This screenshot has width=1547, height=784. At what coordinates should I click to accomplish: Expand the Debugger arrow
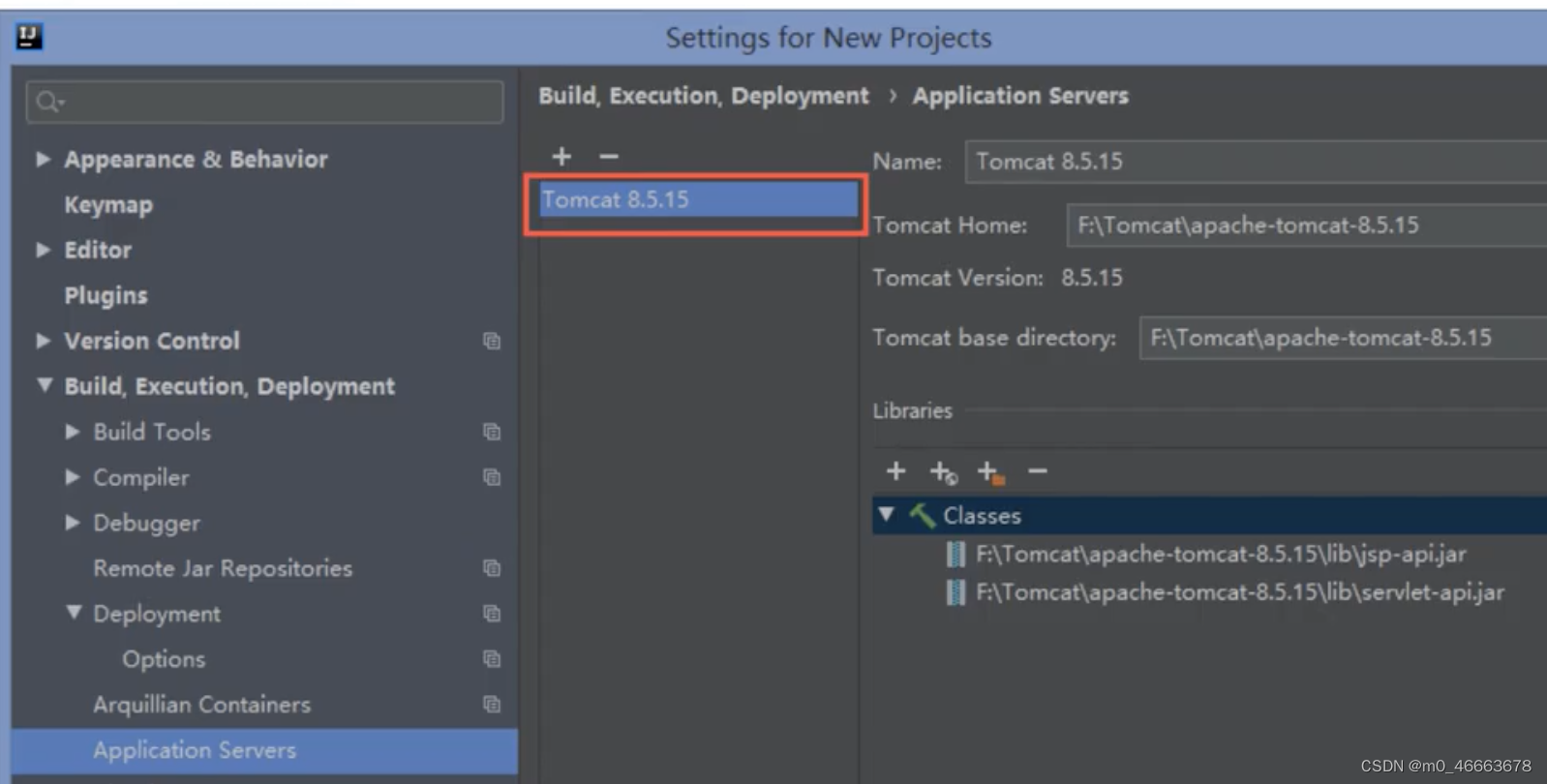point(73,523)
